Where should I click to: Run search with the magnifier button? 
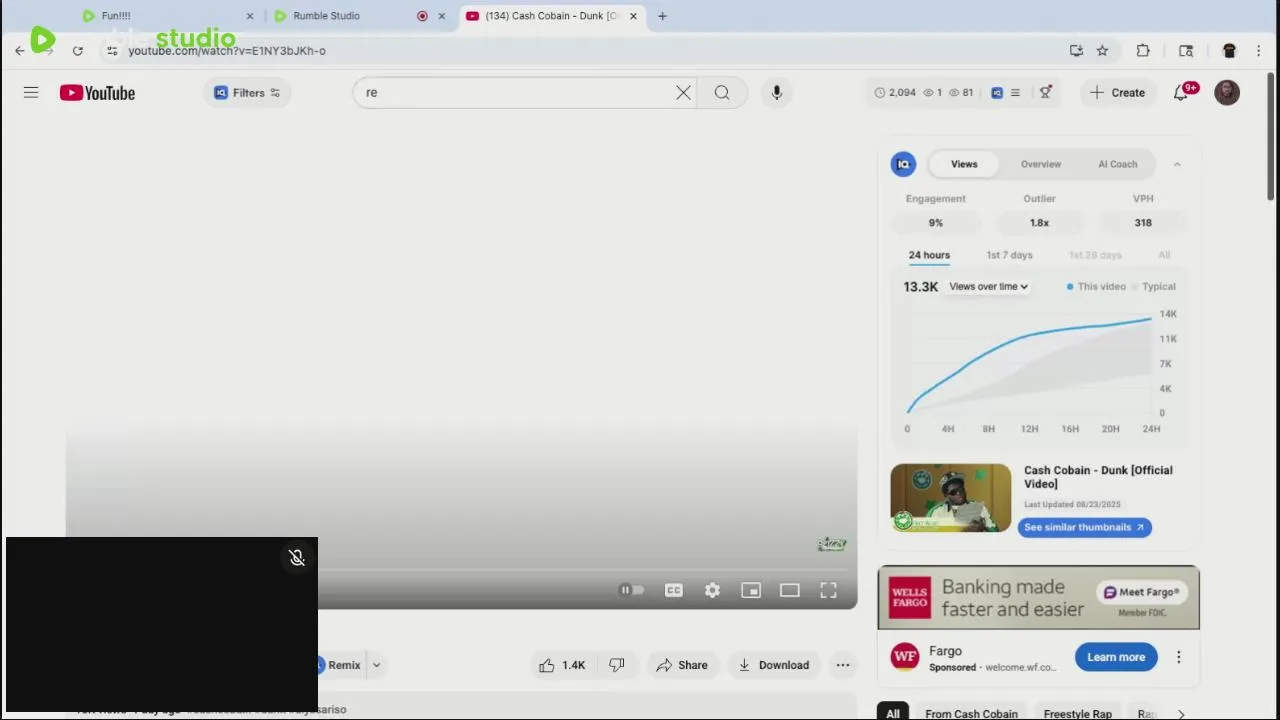coord(722,93)
